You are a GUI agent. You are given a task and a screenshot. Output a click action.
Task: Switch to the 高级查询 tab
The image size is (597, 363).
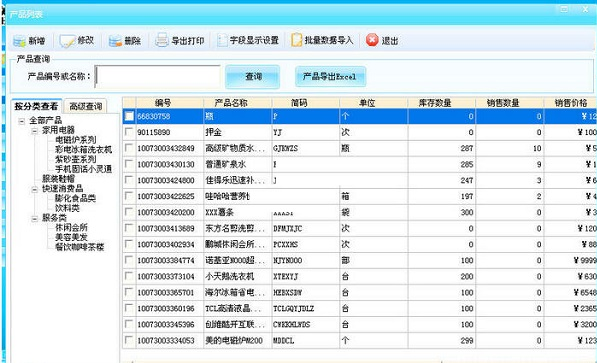pos(86,106)
